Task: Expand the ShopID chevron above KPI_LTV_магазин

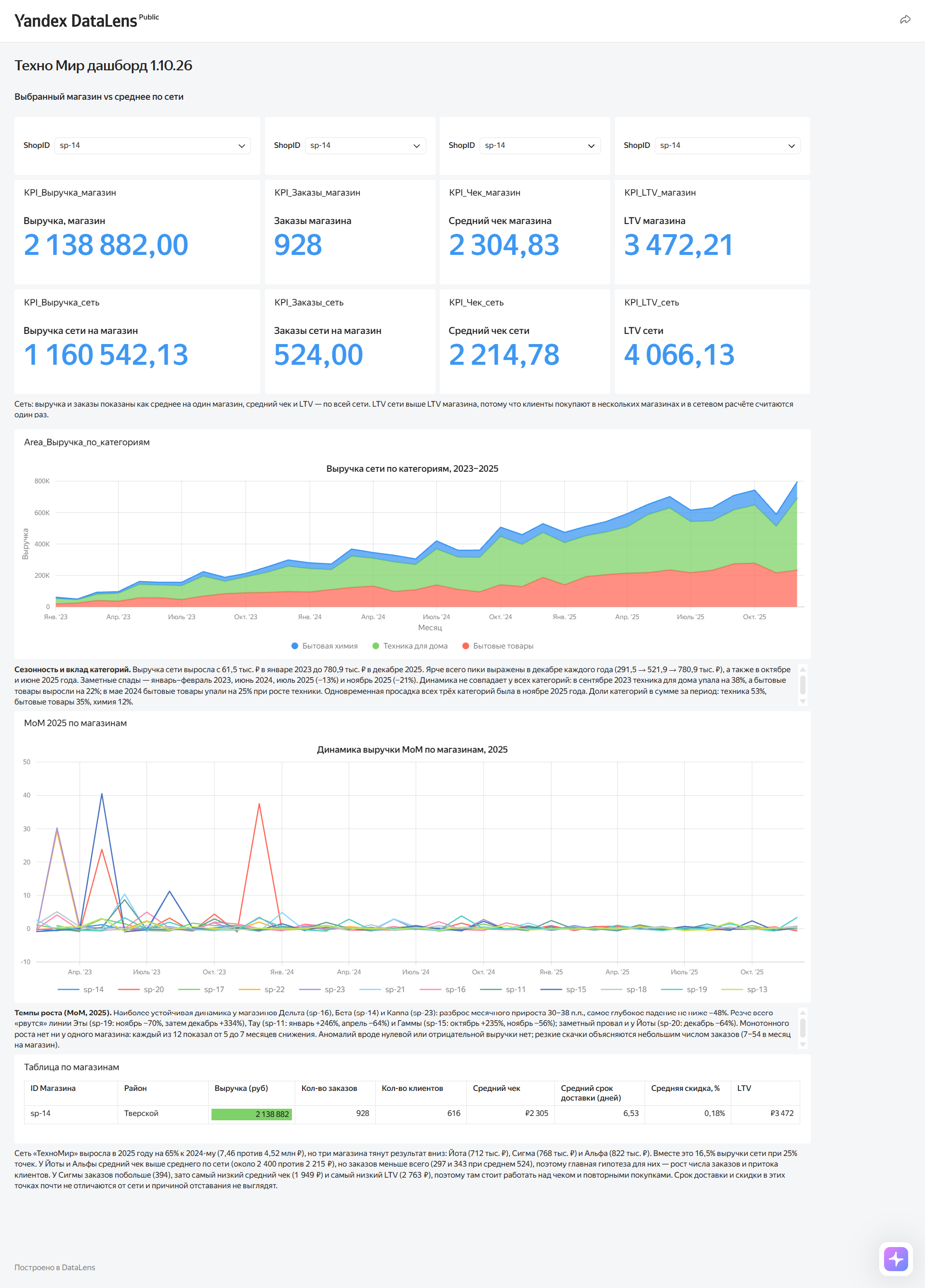Action: click(791, 146)
